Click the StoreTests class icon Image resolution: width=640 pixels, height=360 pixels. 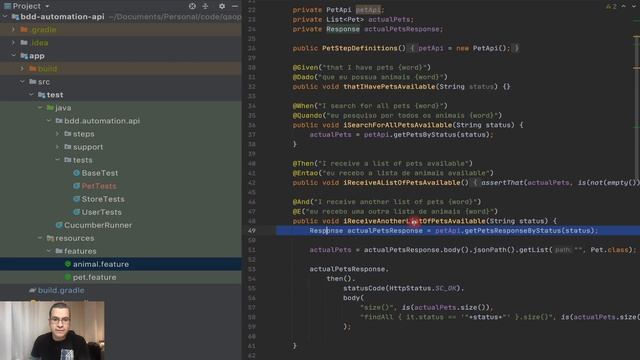point(76,199)
